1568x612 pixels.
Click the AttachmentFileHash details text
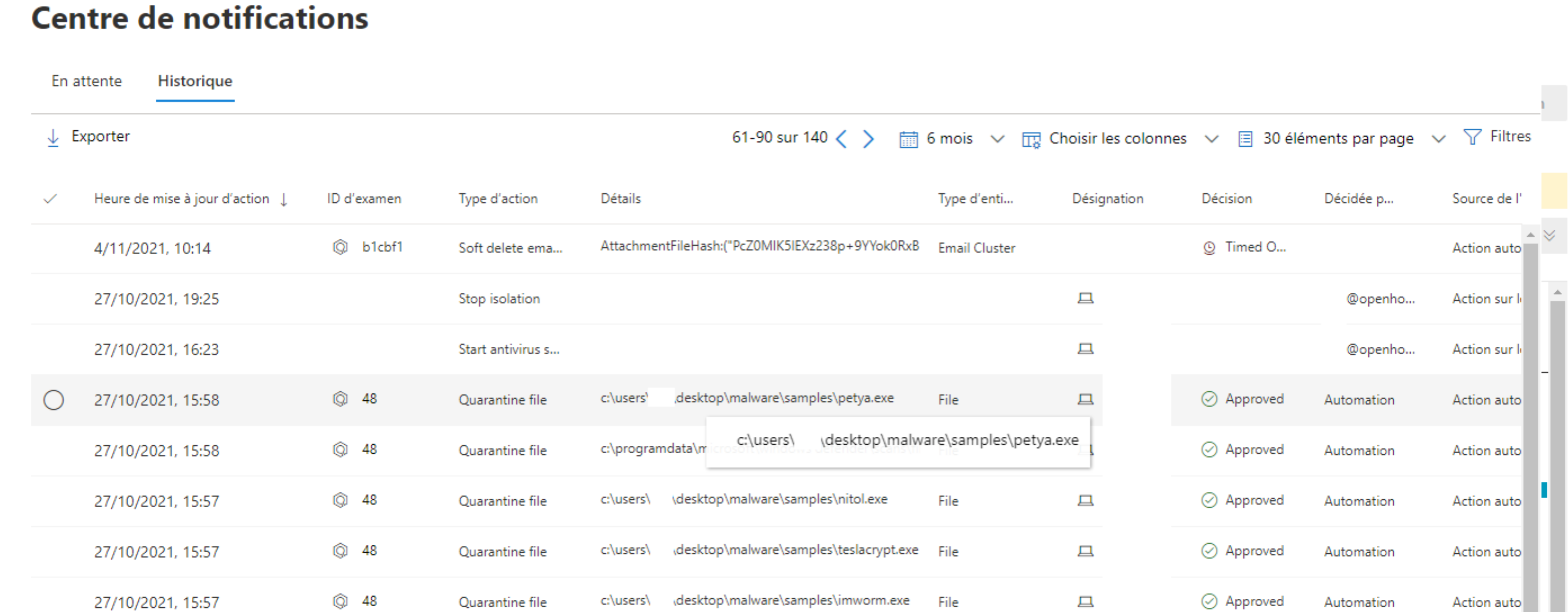point(760,246)
